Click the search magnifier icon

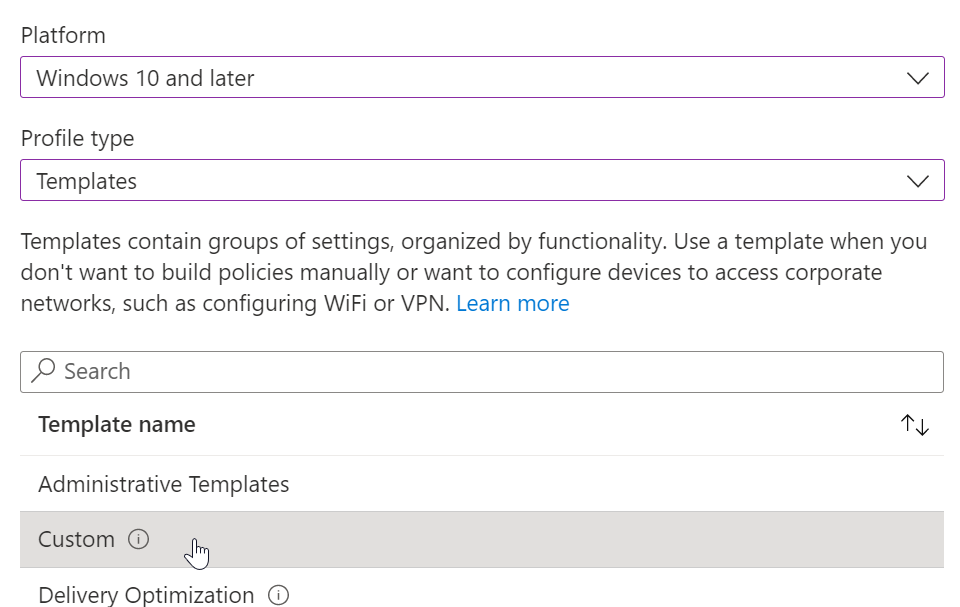point(44,371)
